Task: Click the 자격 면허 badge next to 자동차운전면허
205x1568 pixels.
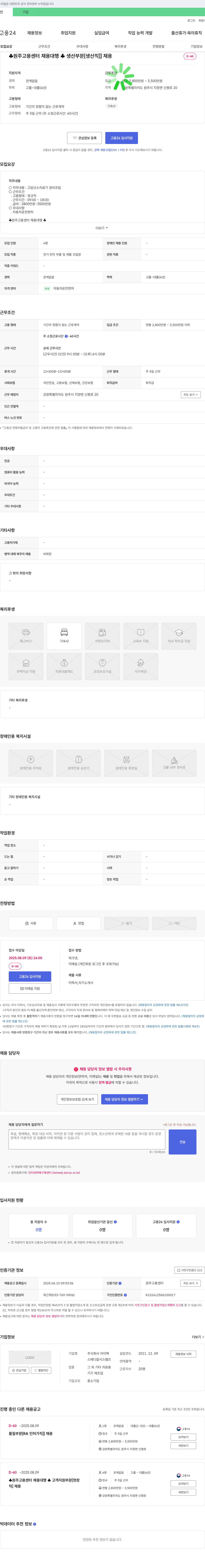Action: 47,289
